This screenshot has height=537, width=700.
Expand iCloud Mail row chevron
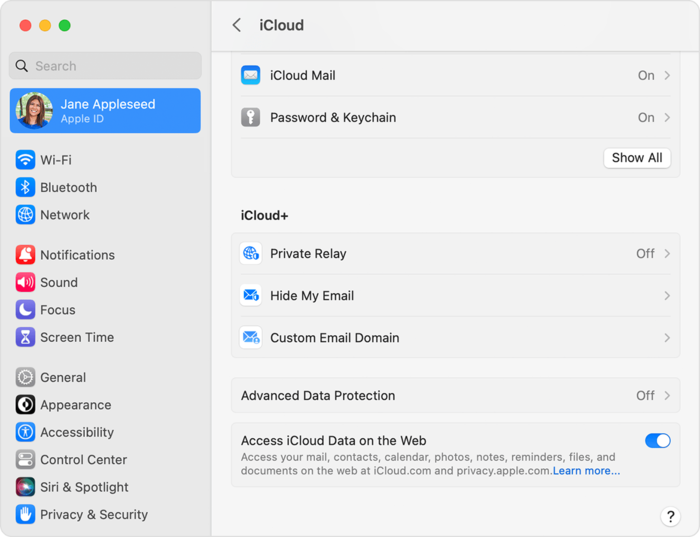667,75
